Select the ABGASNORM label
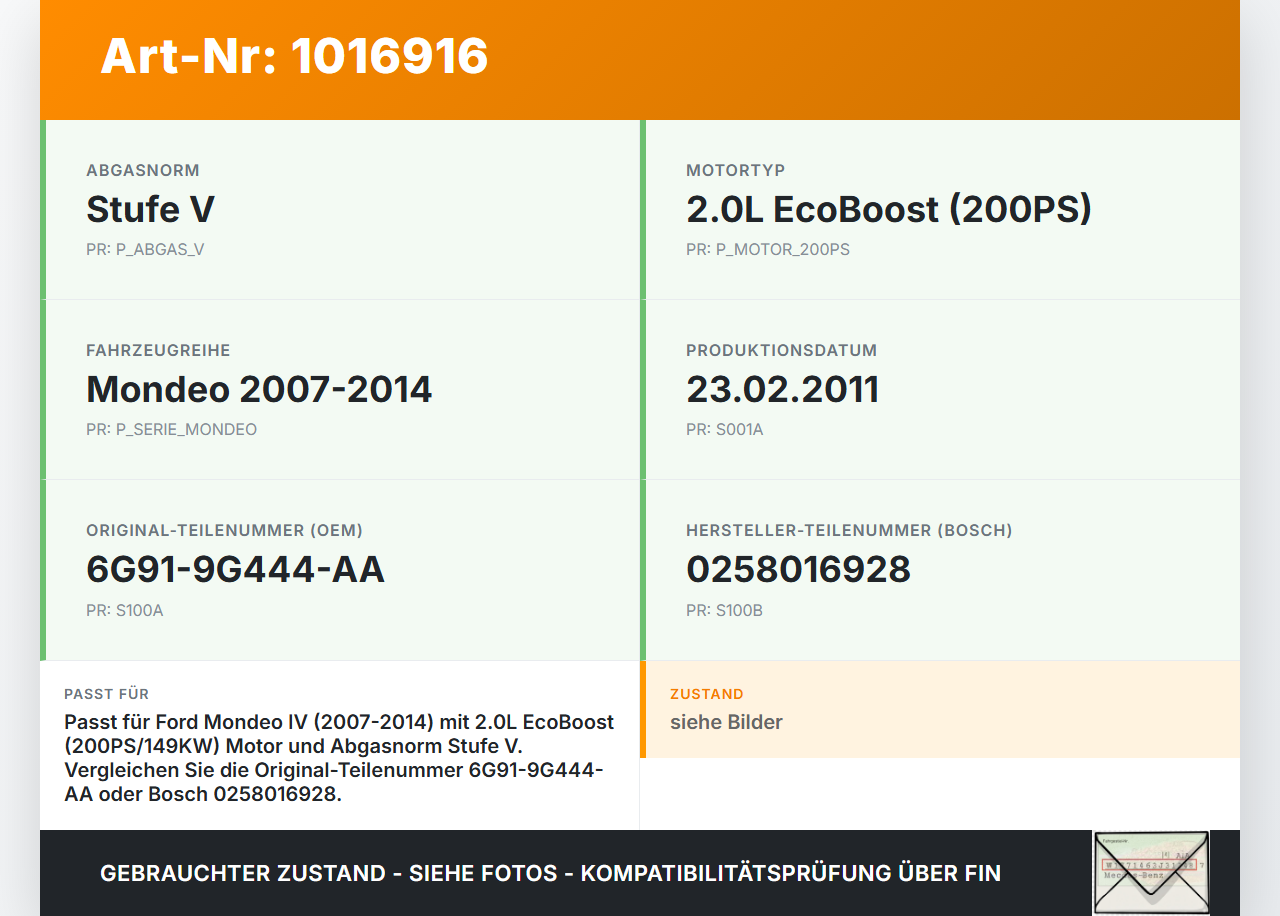The image size is (1280, 916). tap(143, 171)
